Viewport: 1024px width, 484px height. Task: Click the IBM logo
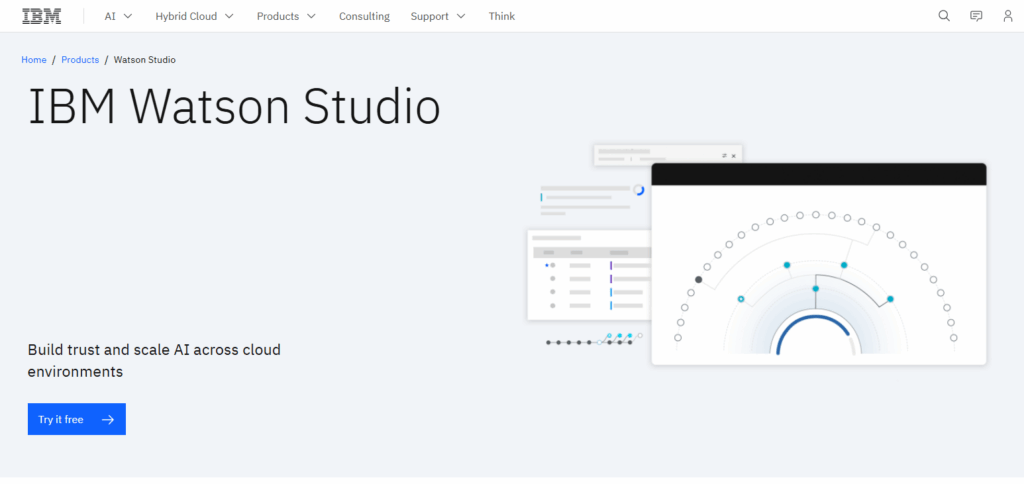(x=42, y=16)
